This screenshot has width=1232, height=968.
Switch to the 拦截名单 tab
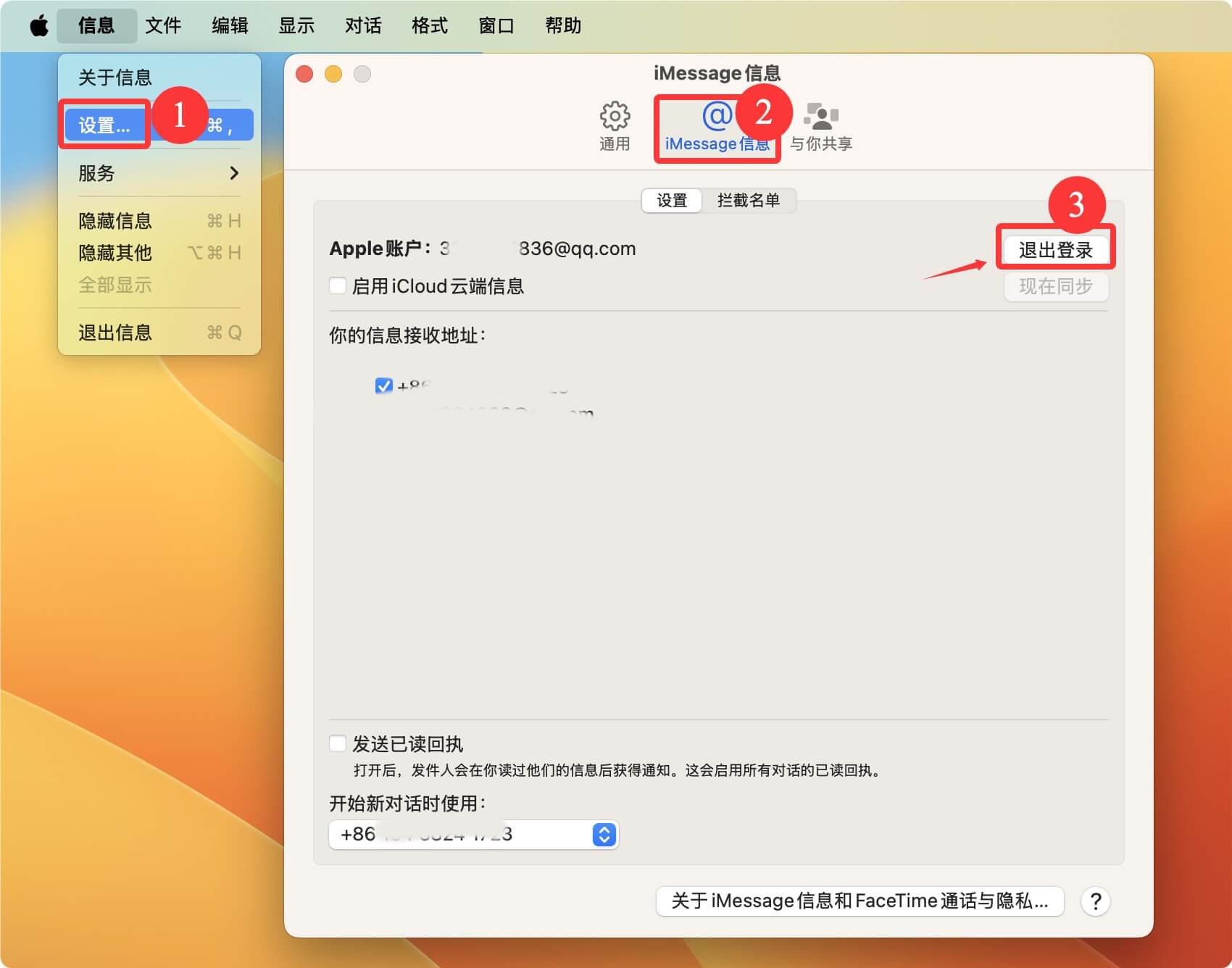click(750, 201)
